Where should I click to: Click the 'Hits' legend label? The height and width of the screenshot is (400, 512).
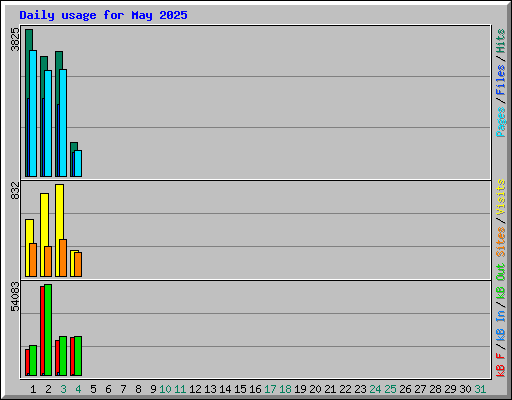[x=501, y=41]
